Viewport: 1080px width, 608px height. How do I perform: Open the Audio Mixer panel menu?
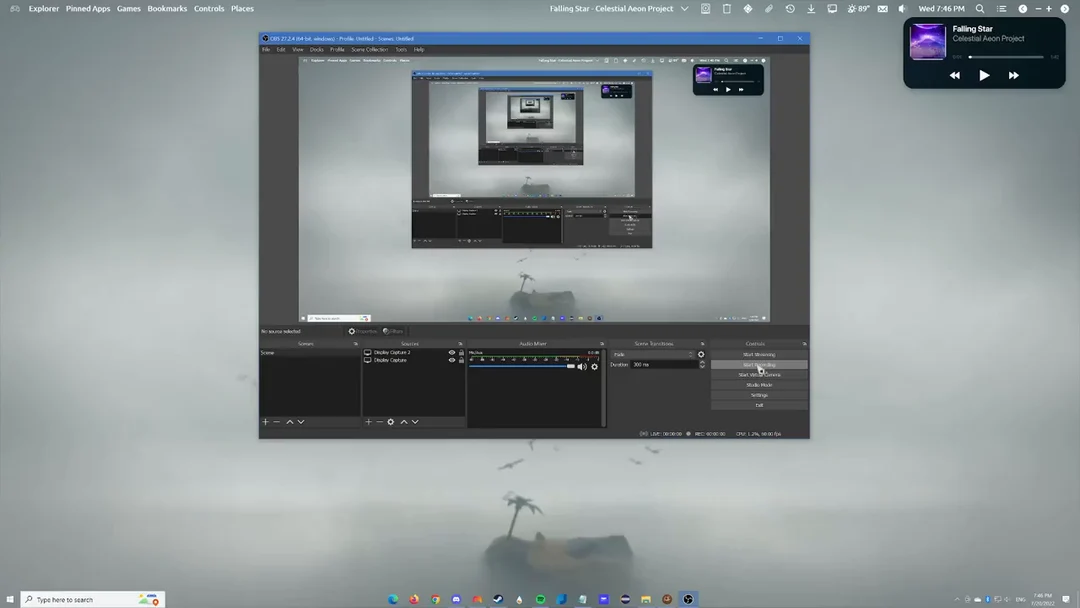click(x=601, y=344)
